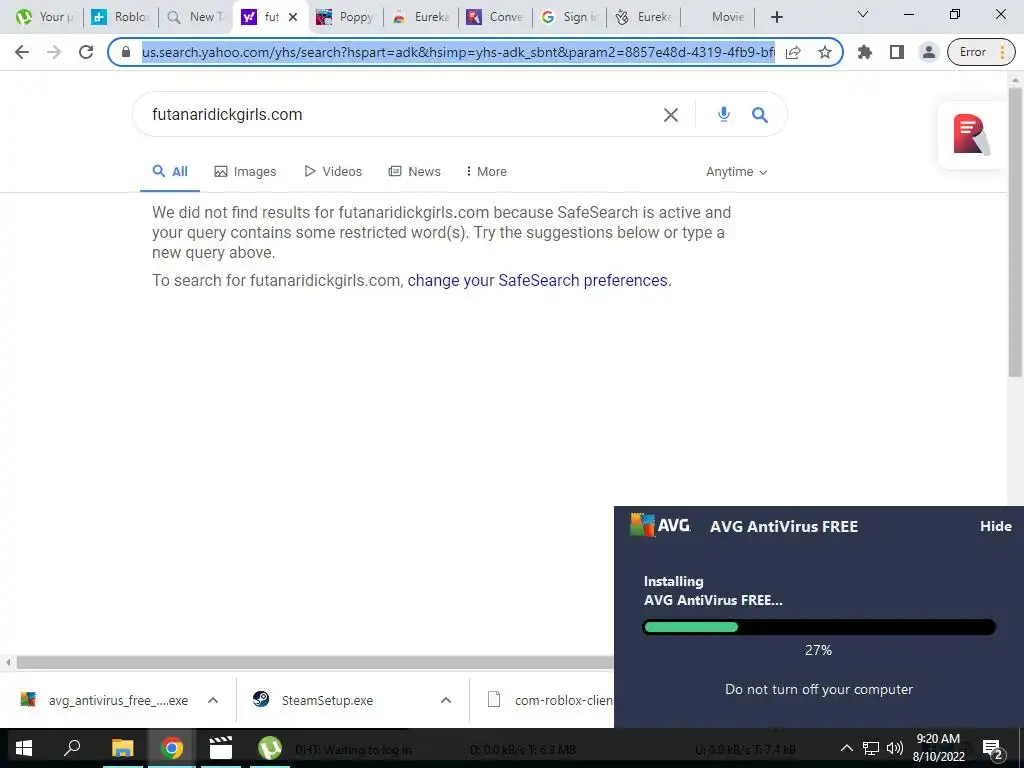Click the red R extension badge

point(971,135)
